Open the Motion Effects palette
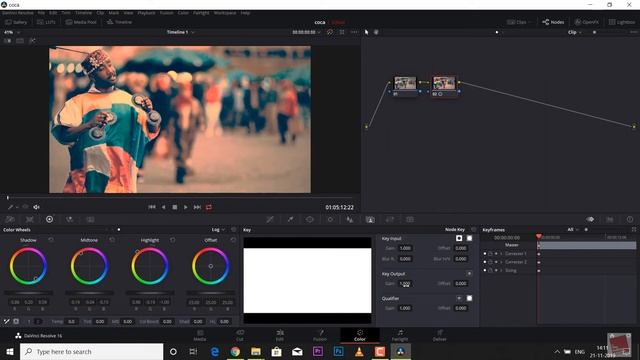Image resolution: width=640 pixels, height=360 pixels. tap(90, 219)
